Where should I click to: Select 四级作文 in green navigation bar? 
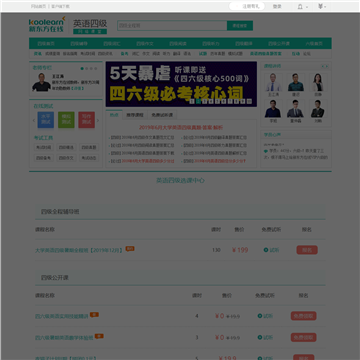[145, 43]
